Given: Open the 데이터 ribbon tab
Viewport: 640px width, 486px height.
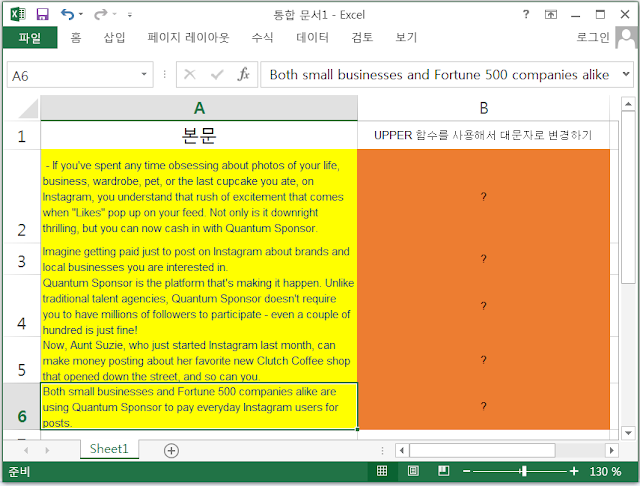Looking at the screenshot, I should [x=312, y=38].
